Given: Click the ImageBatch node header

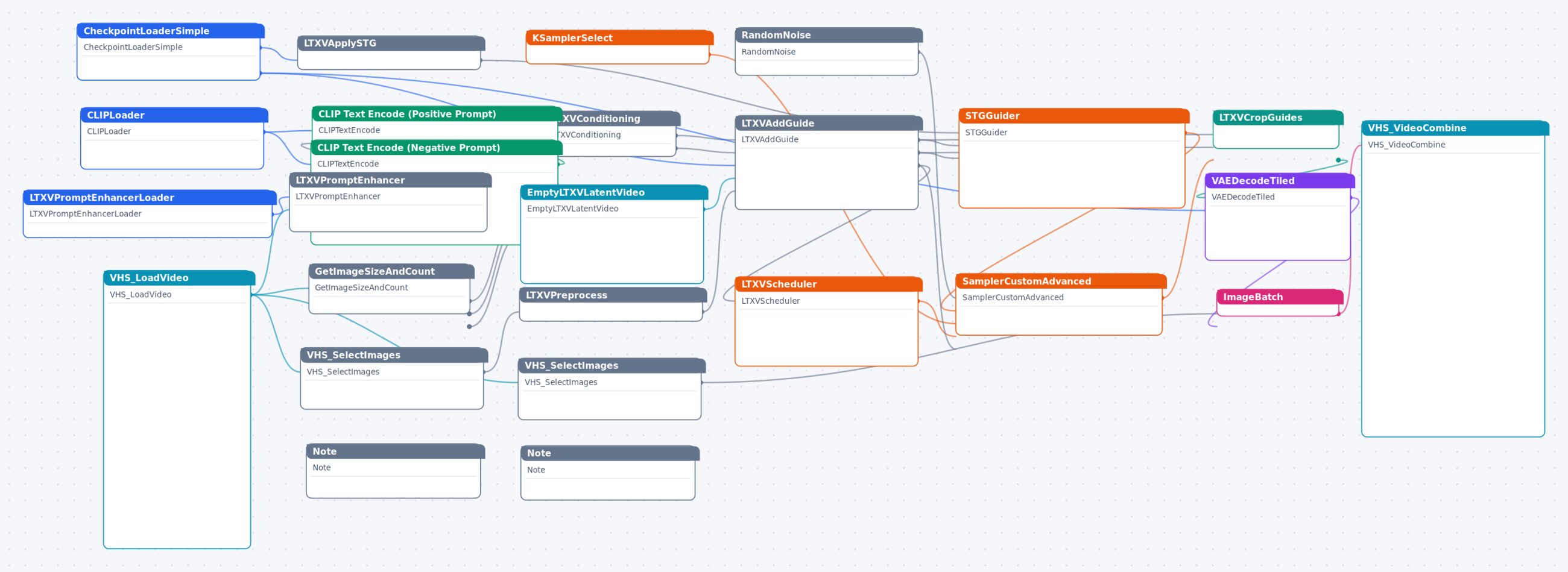Looking at the screenshot, I should click(x=1280, y=297).
